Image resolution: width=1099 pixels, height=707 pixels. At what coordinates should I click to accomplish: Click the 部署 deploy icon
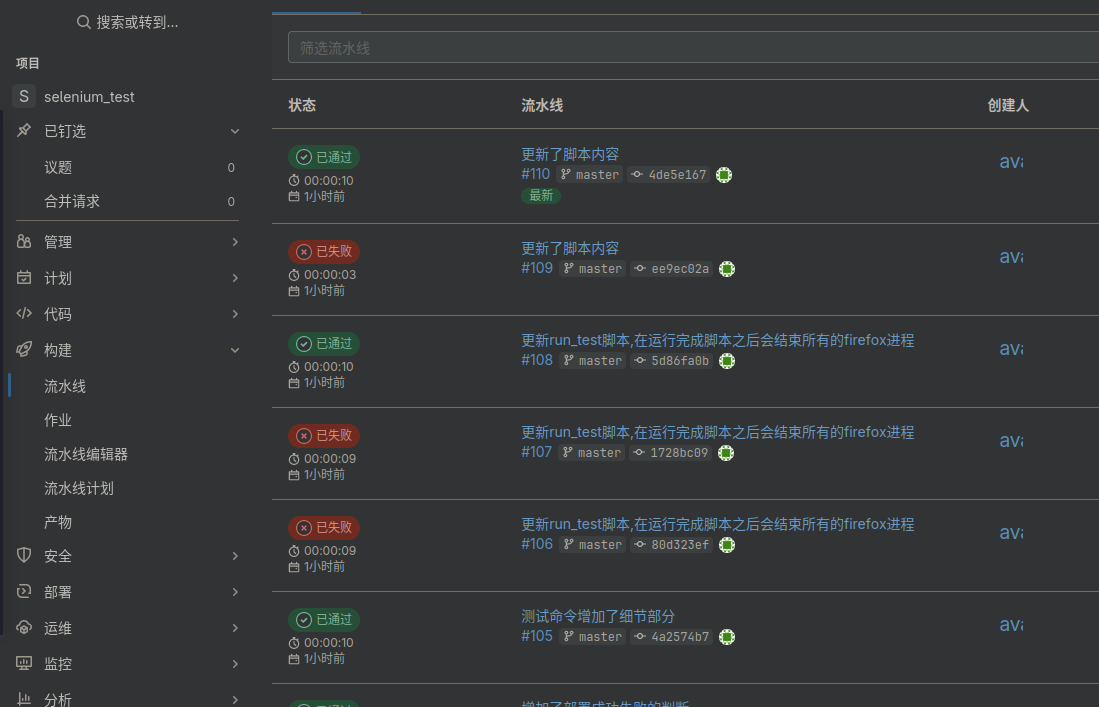tap(24, 592)
